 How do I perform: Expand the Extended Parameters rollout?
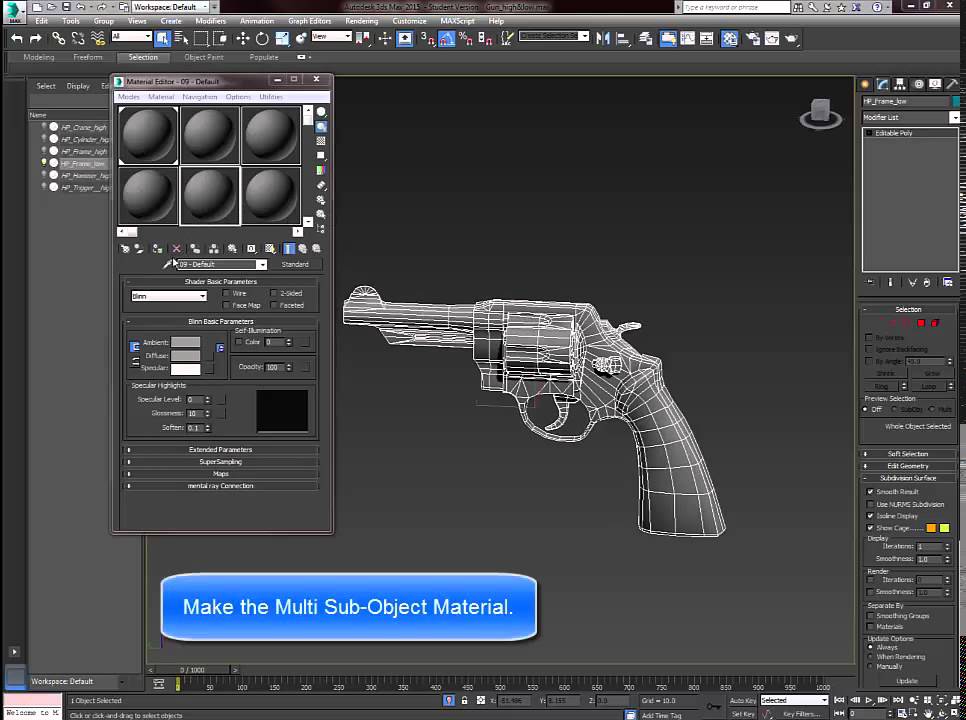coord(221,450)
